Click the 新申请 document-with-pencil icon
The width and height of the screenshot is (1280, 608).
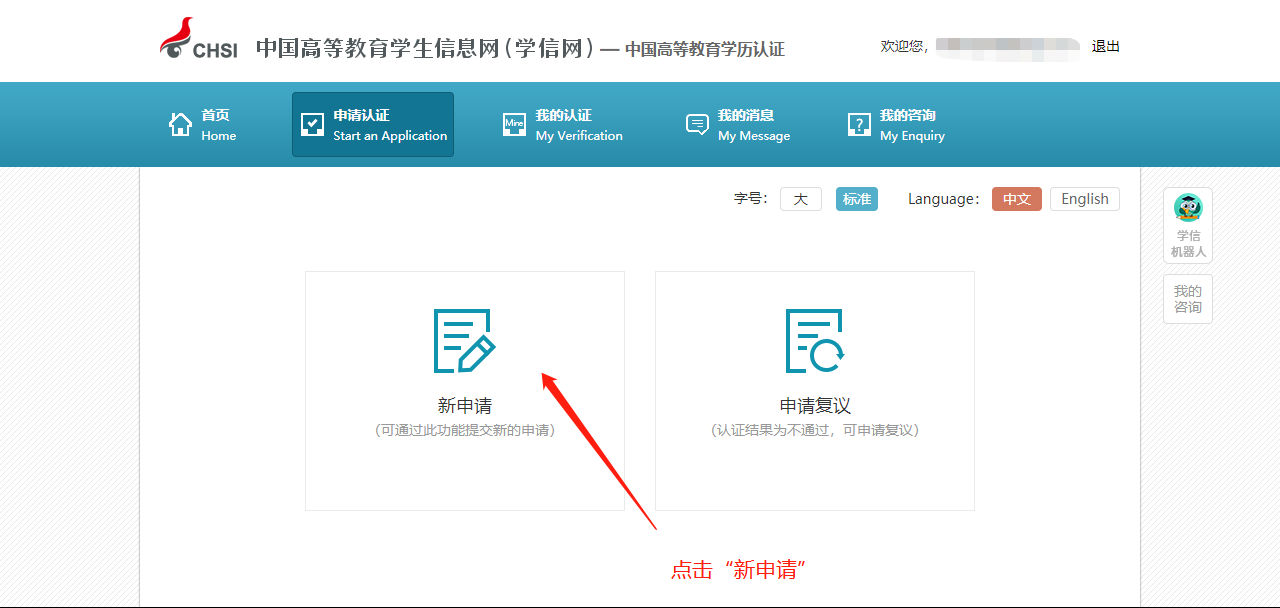click(x=464, y=341)
